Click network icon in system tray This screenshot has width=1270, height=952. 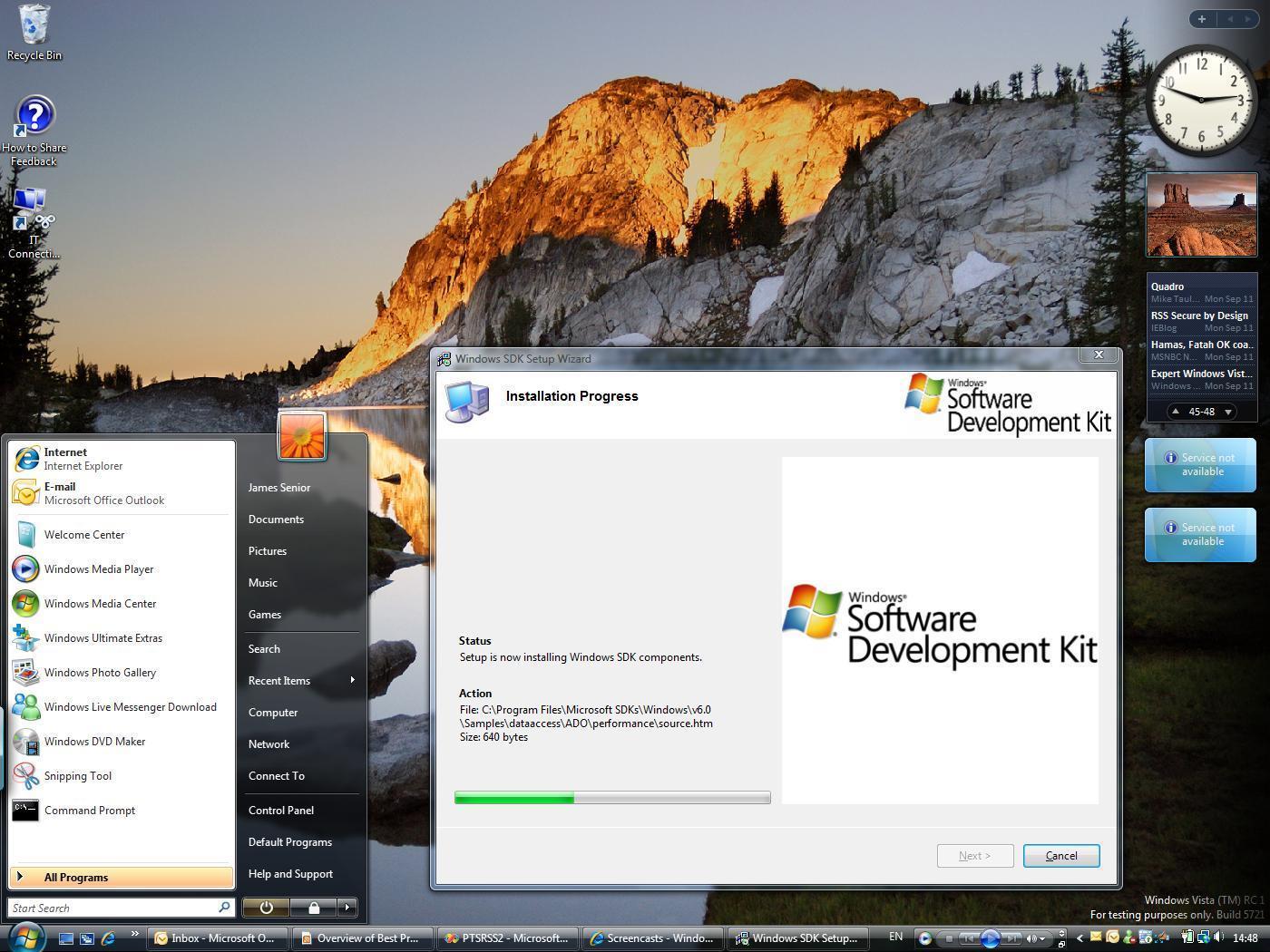point(1204,937)
